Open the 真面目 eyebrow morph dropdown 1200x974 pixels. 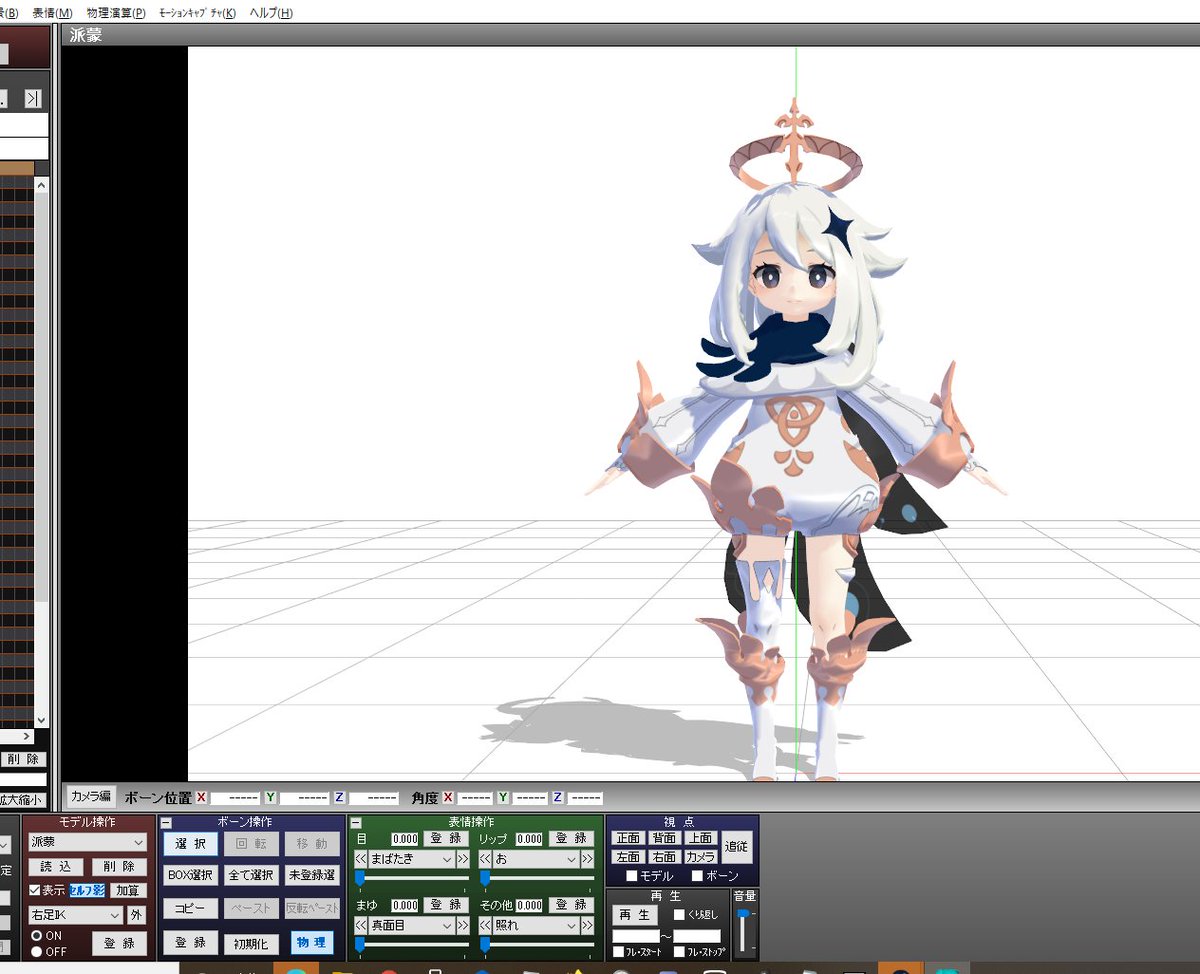[412, 926]
